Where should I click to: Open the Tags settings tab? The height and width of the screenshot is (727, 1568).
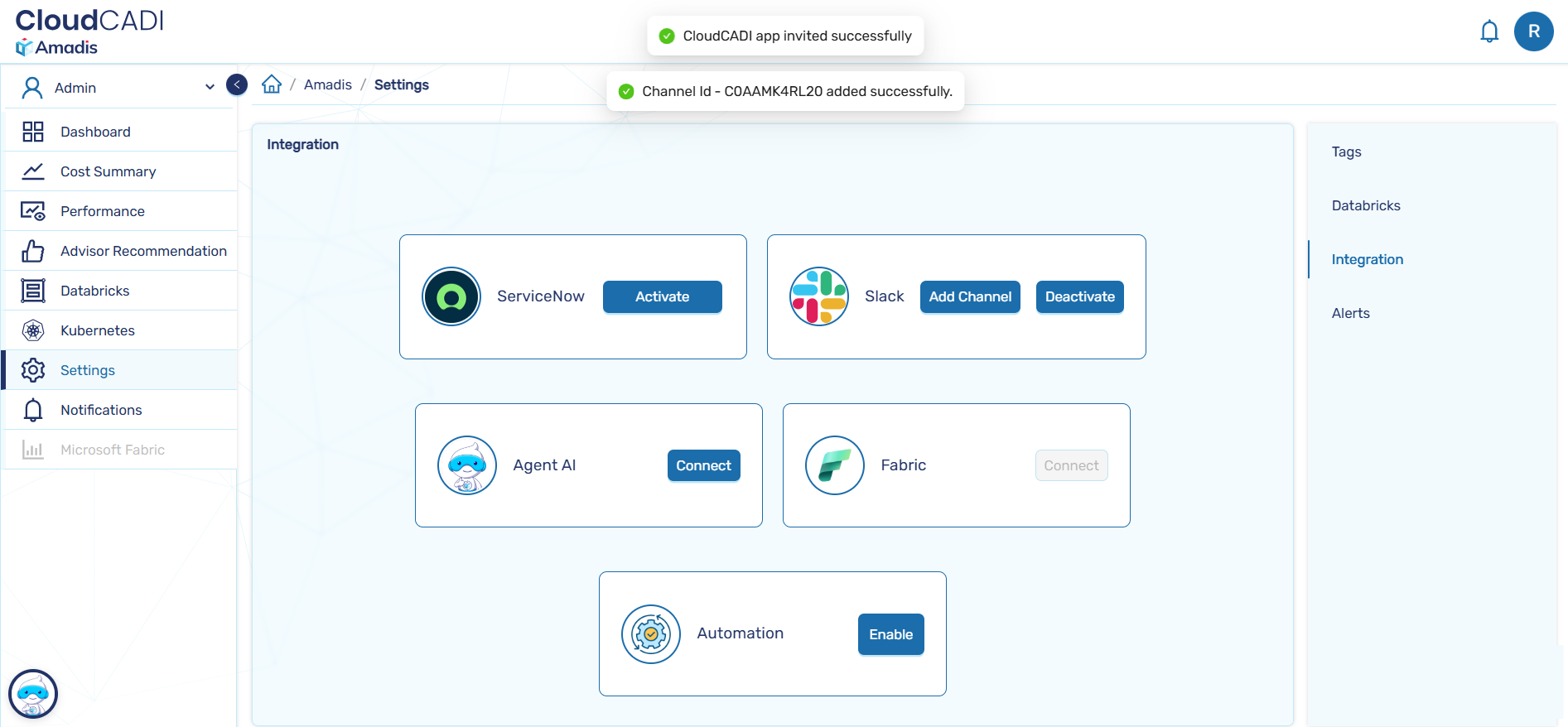(x=1346, y=152)
